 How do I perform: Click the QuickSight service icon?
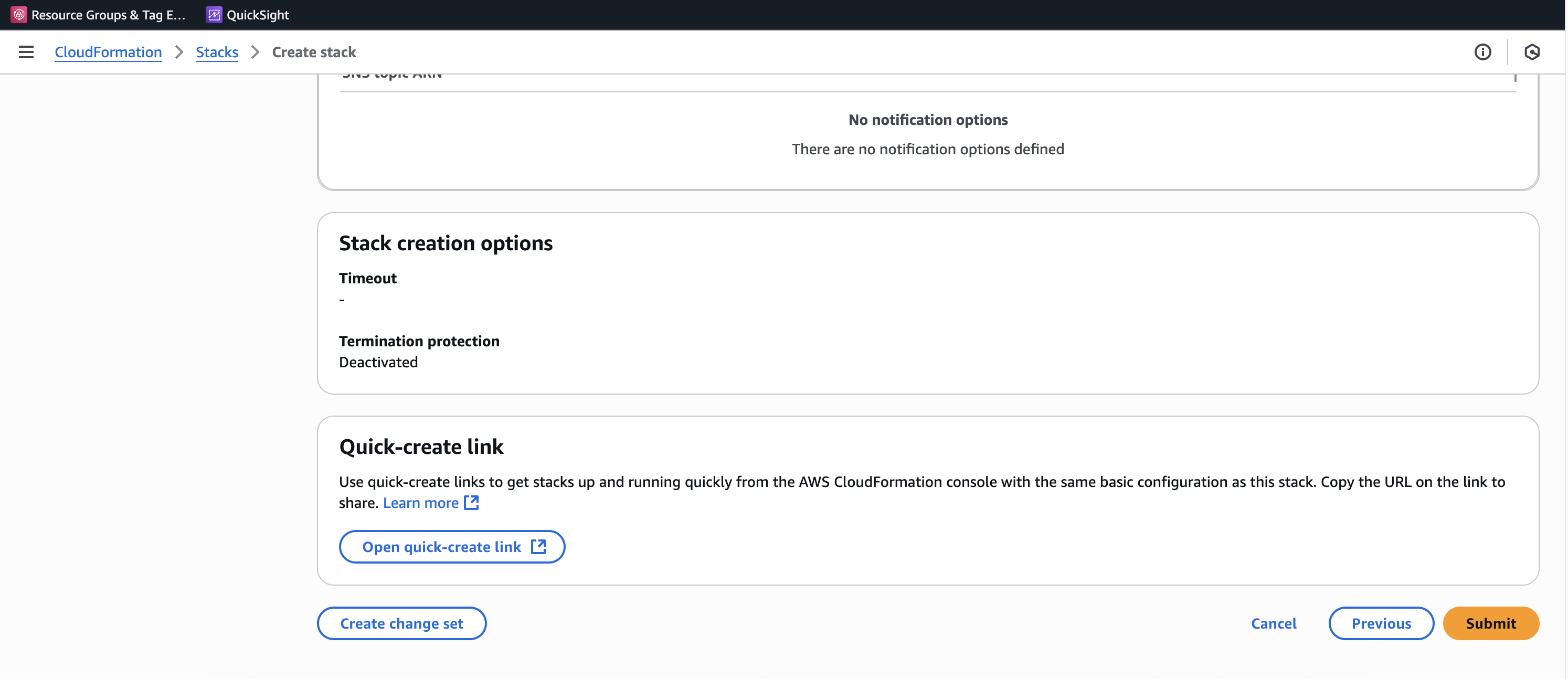(213, 15)
